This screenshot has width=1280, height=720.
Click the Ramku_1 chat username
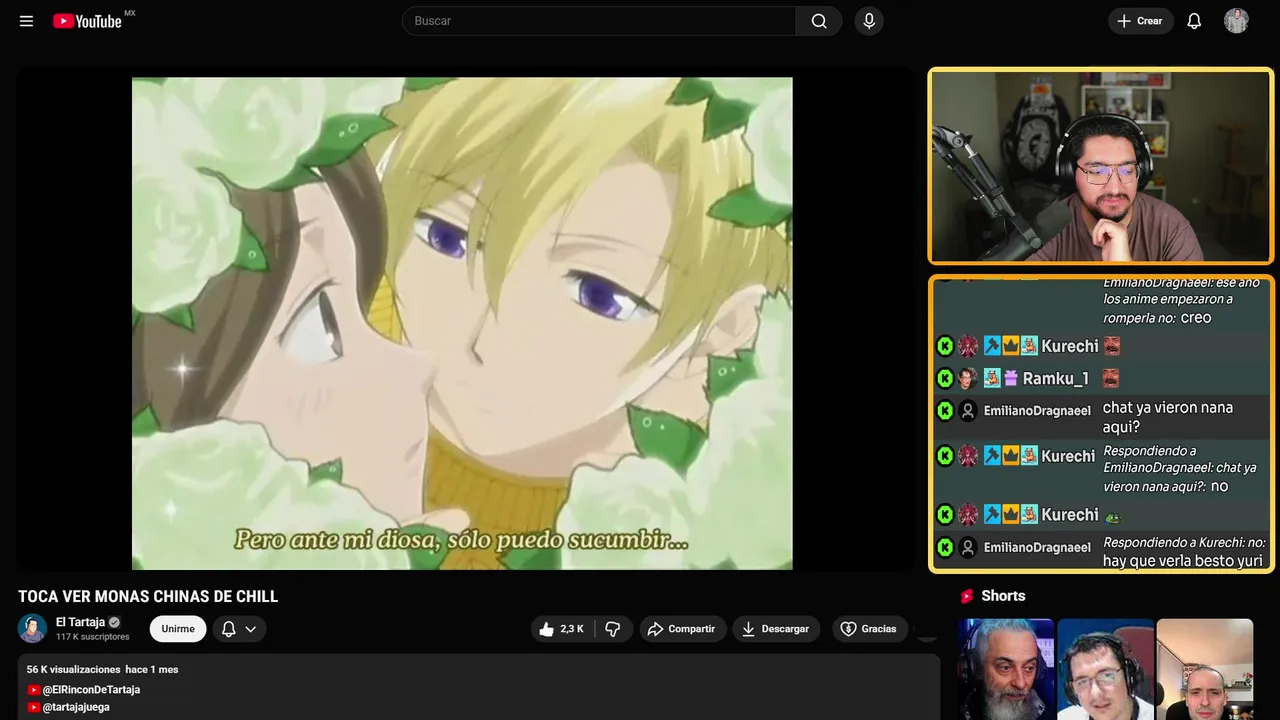pos(1055,378)
